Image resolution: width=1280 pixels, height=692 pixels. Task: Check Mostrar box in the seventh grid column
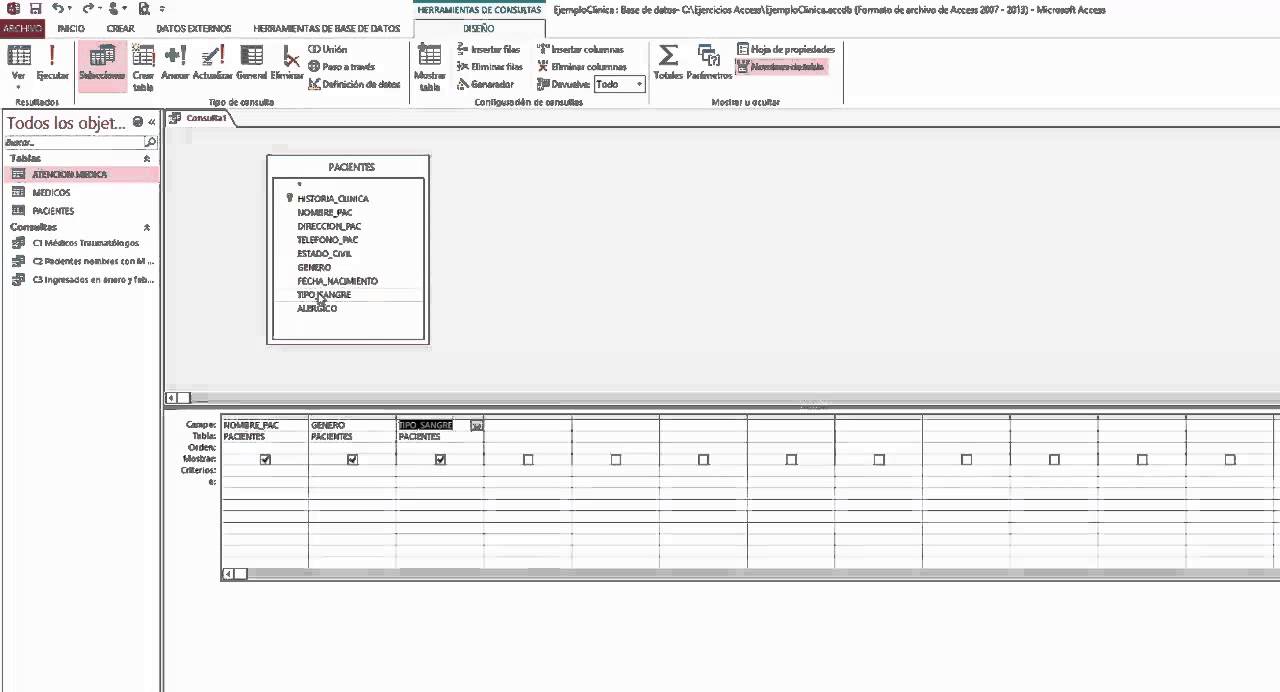click(x=791, y=460)
